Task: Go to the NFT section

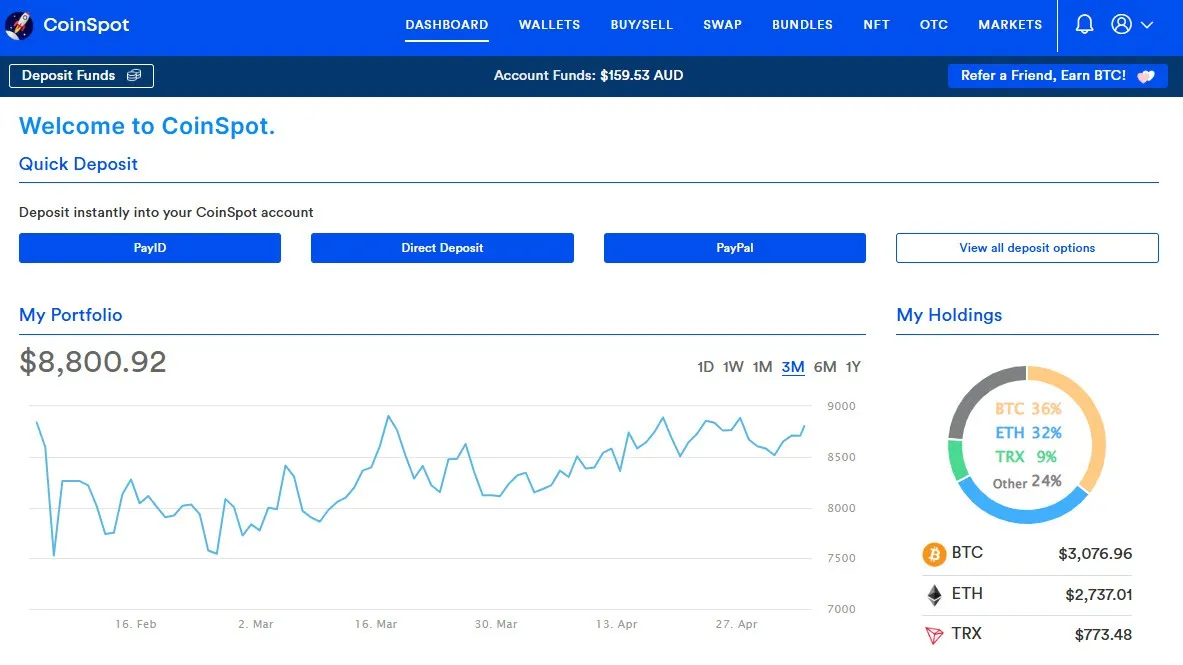Action: [x=876, y=25]
